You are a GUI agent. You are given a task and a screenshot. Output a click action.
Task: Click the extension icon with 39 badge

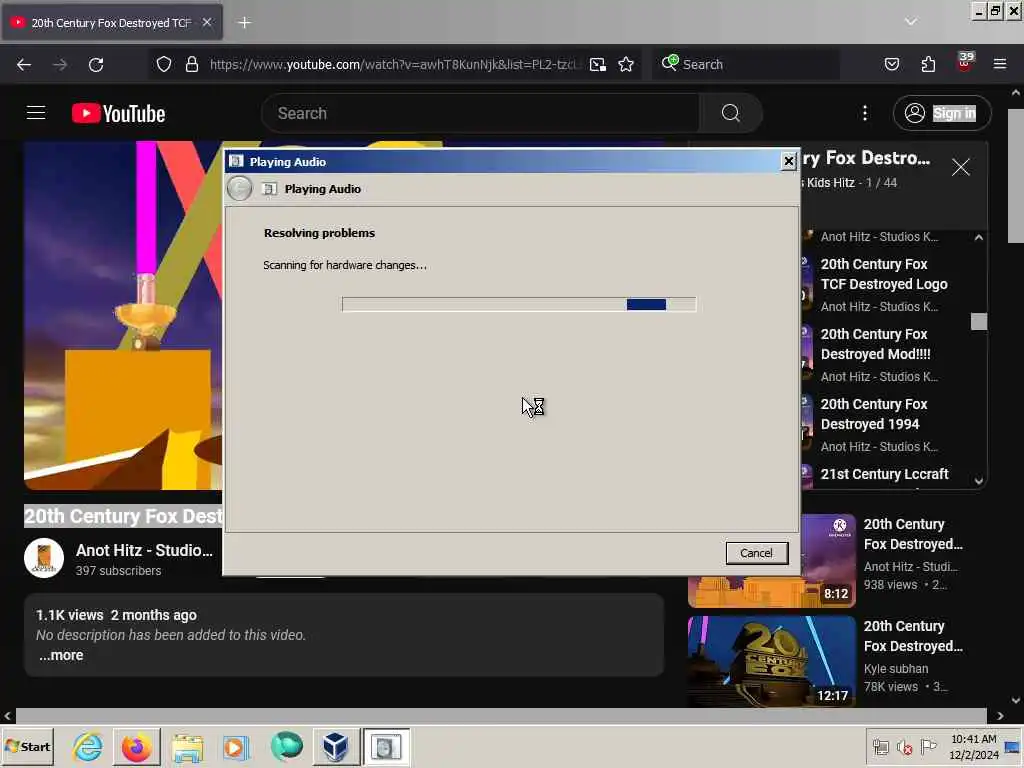click(x=965, y=63)
